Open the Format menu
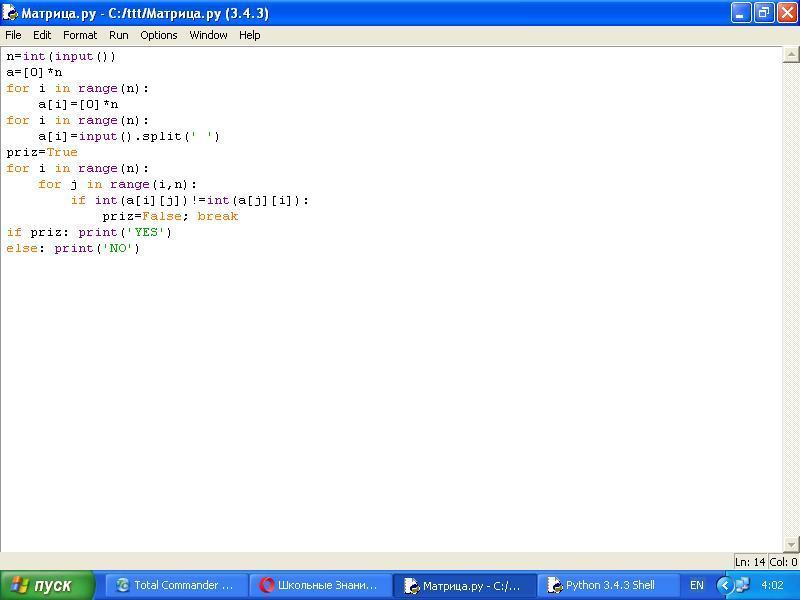 80,35
